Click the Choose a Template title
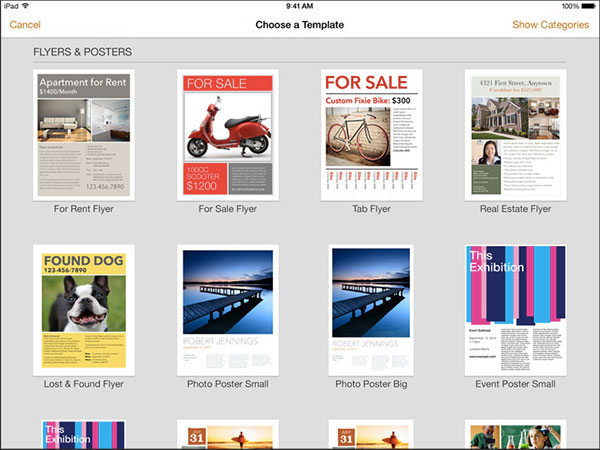Viewport: 600px width, 450px height. click(300, 25)
